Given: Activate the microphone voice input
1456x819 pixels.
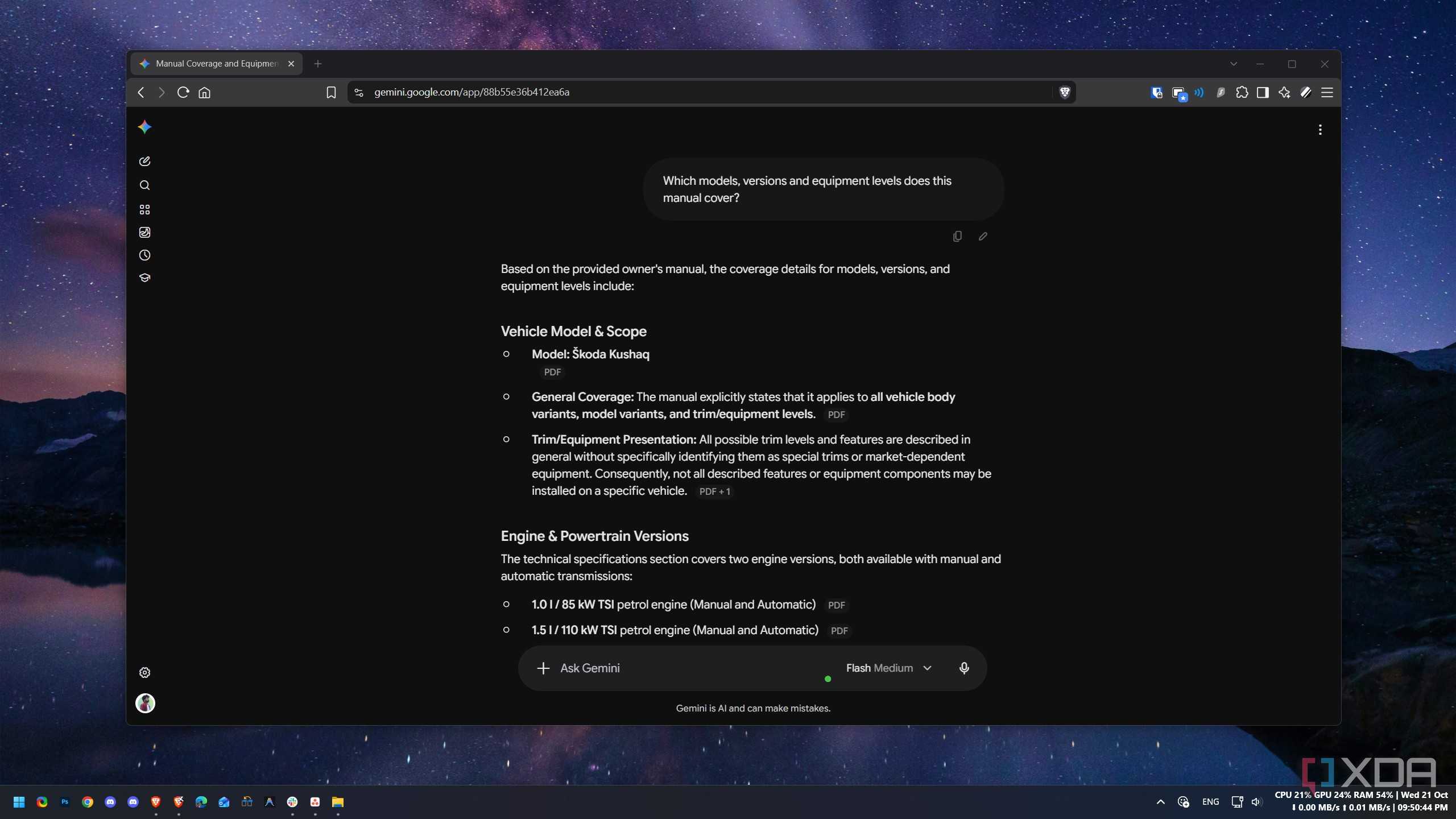Looking at the screenshot, I should coord(964,668).
